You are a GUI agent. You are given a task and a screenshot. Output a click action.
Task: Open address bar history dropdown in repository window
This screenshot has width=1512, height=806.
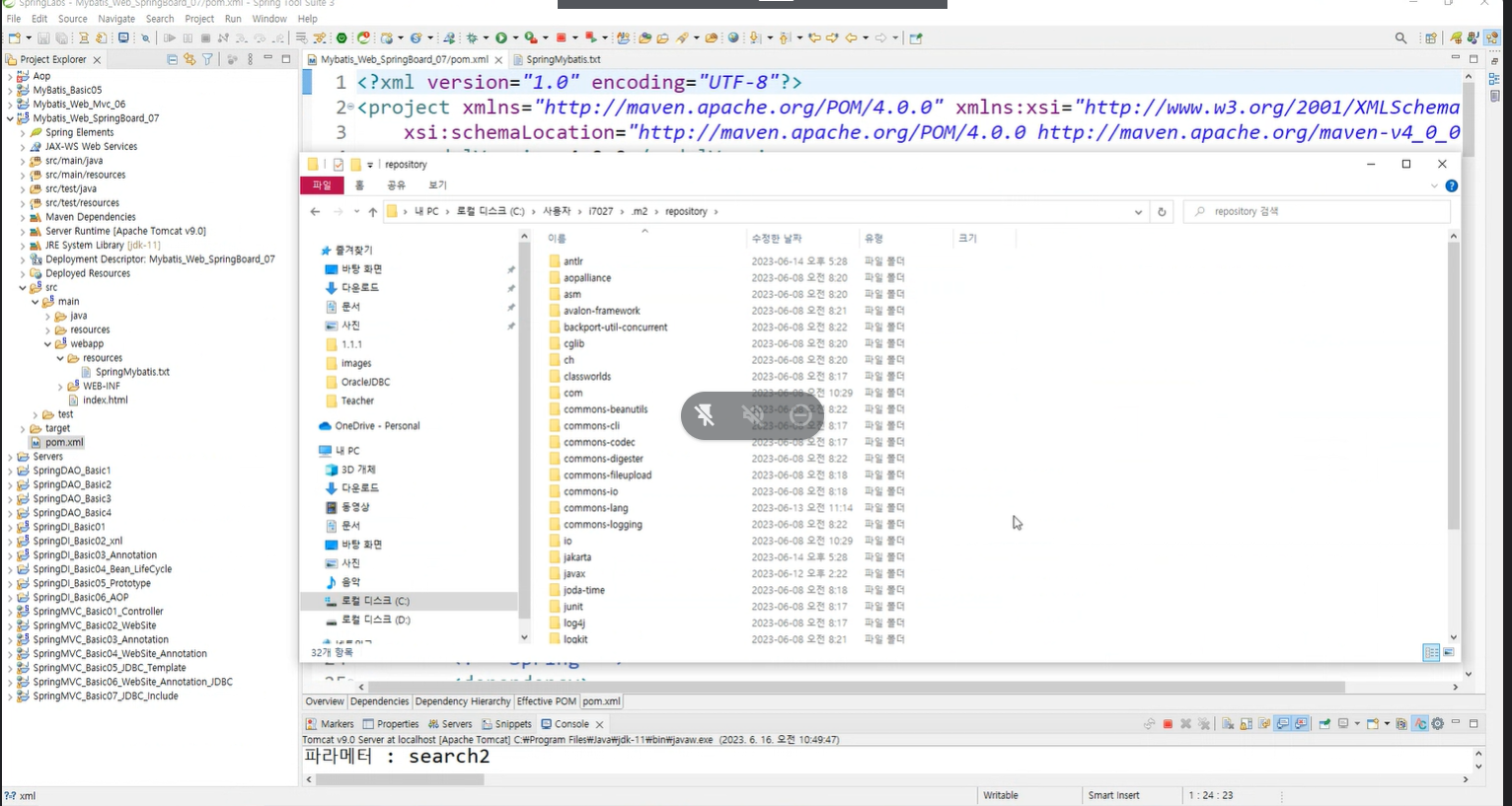click(x=1138, y=211)
